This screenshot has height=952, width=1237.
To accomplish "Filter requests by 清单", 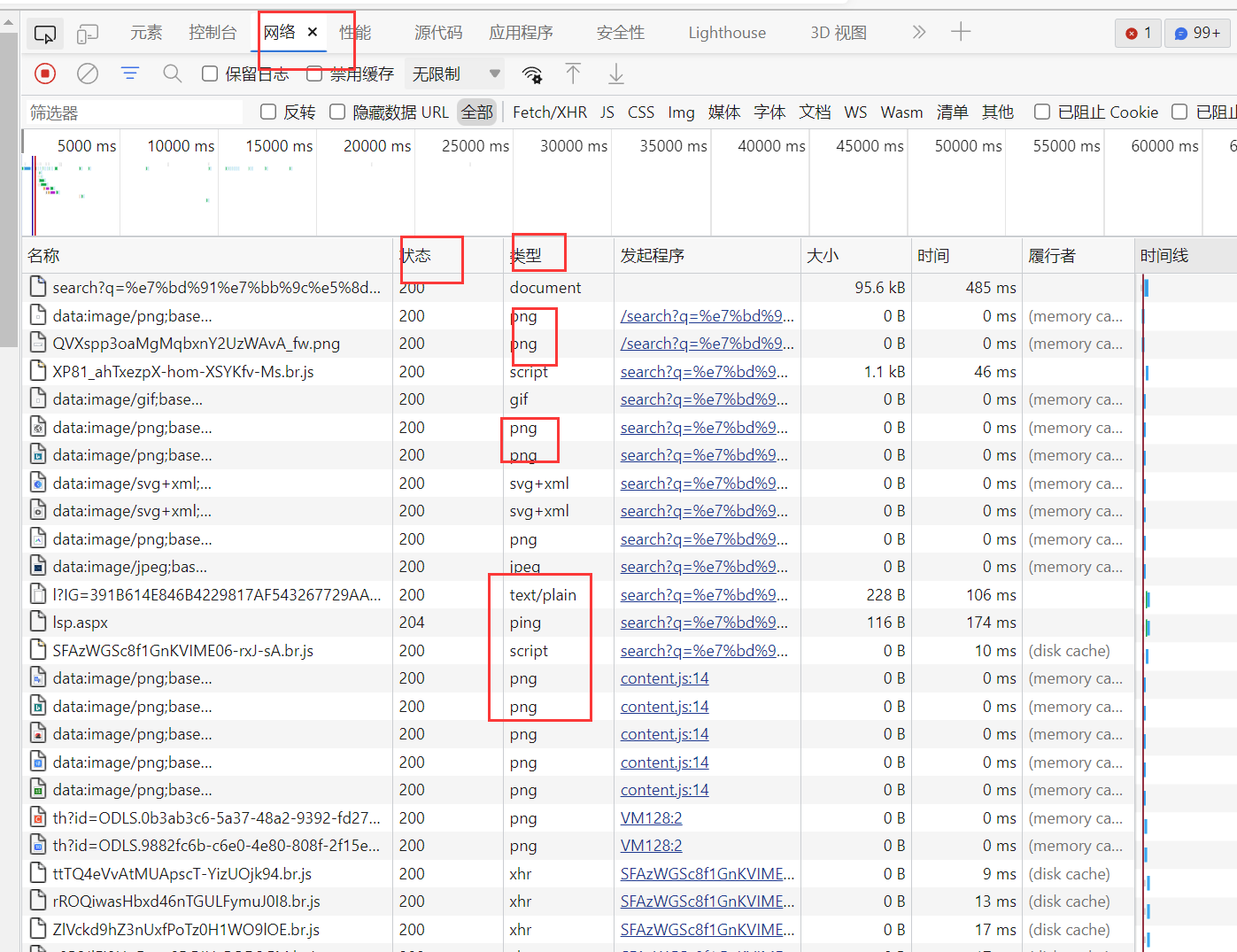I will [952, 112].
